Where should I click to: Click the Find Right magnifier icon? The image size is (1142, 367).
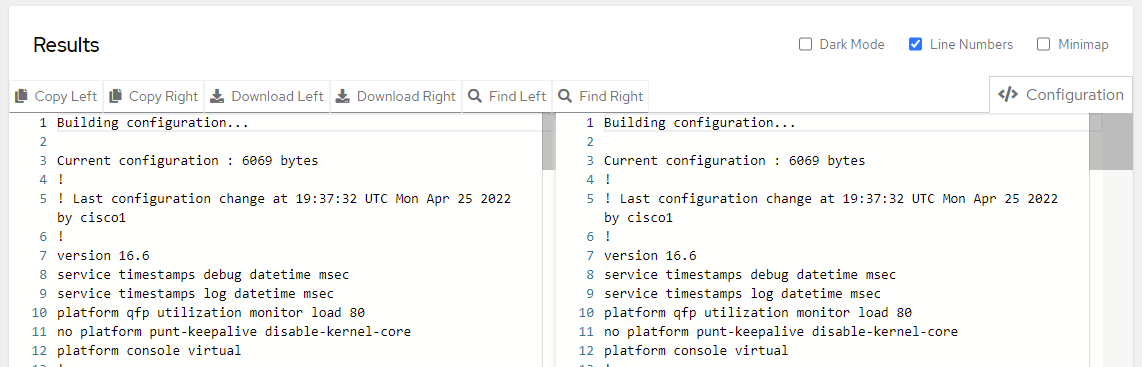[565, 96]
